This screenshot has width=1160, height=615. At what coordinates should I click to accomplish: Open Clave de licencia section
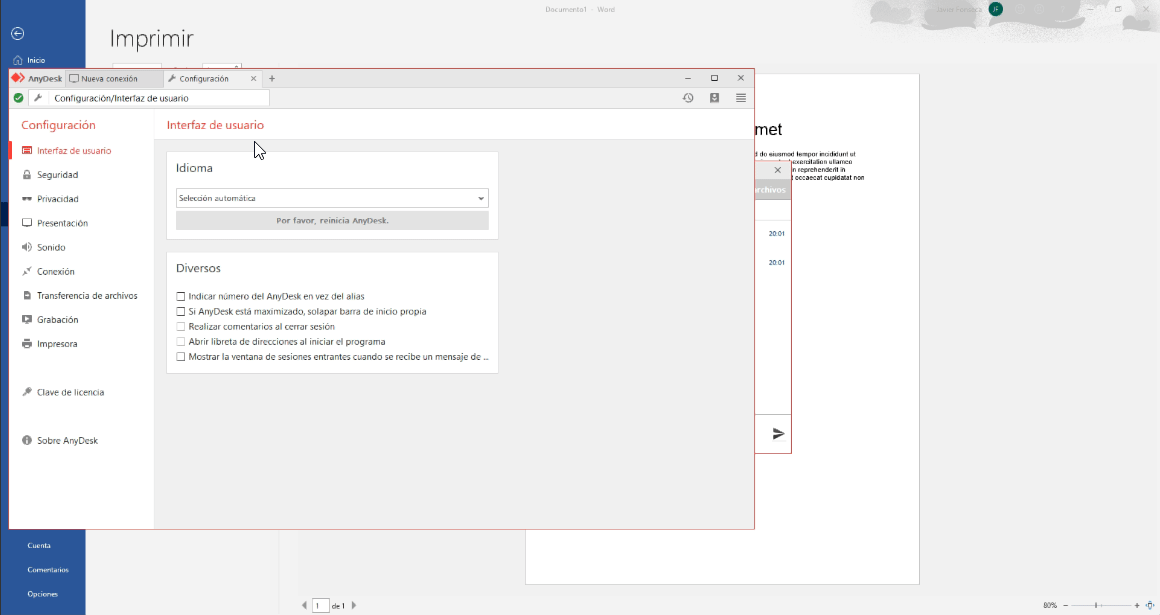[x=70, y=392]
